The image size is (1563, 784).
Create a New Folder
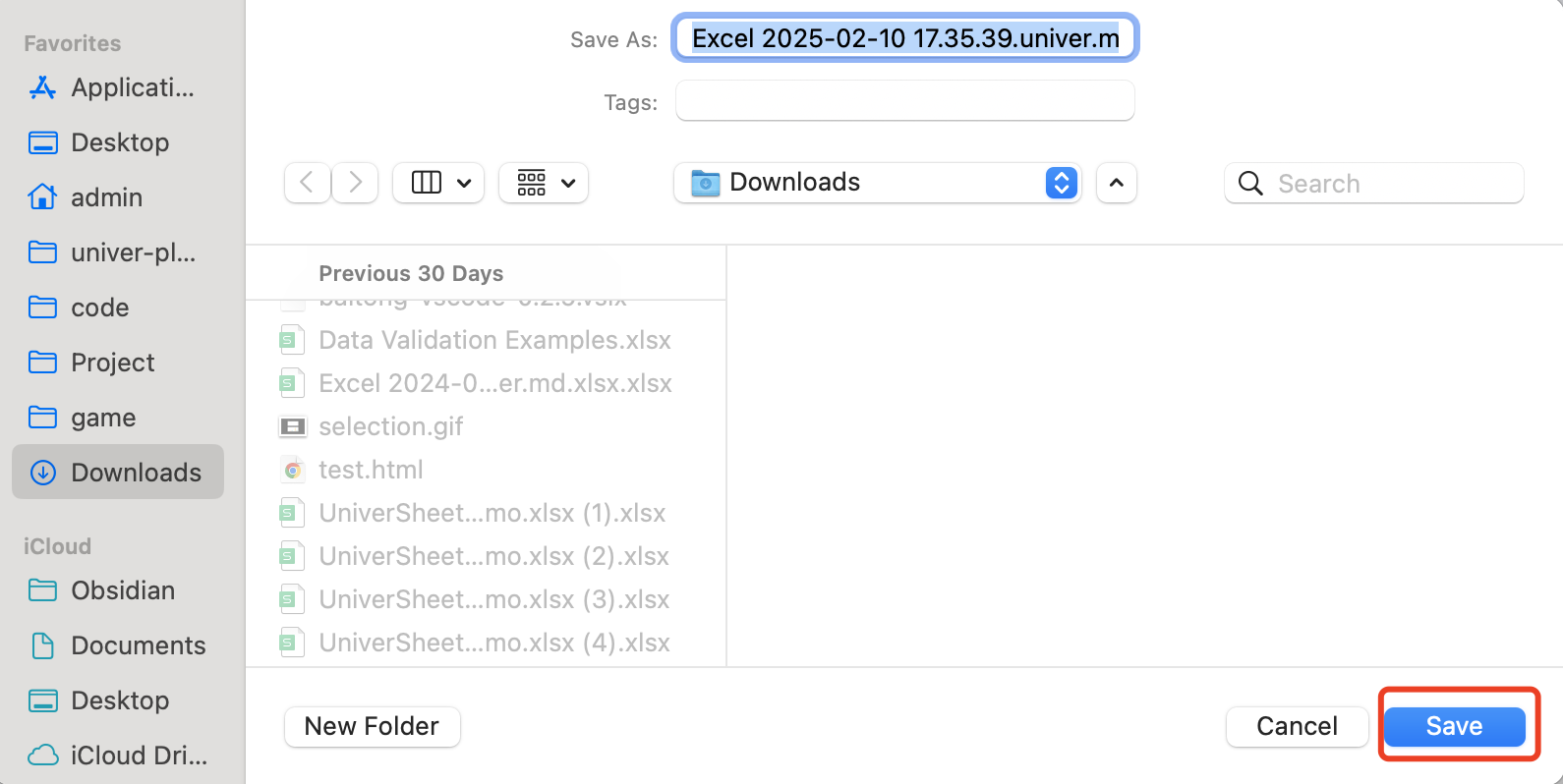coord(372,726)
